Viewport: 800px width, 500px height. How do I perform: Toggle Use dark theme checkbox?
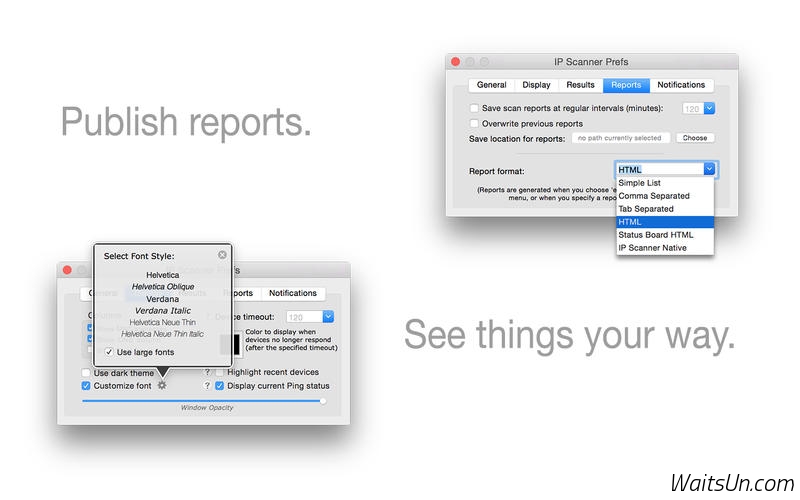(86, 373)
